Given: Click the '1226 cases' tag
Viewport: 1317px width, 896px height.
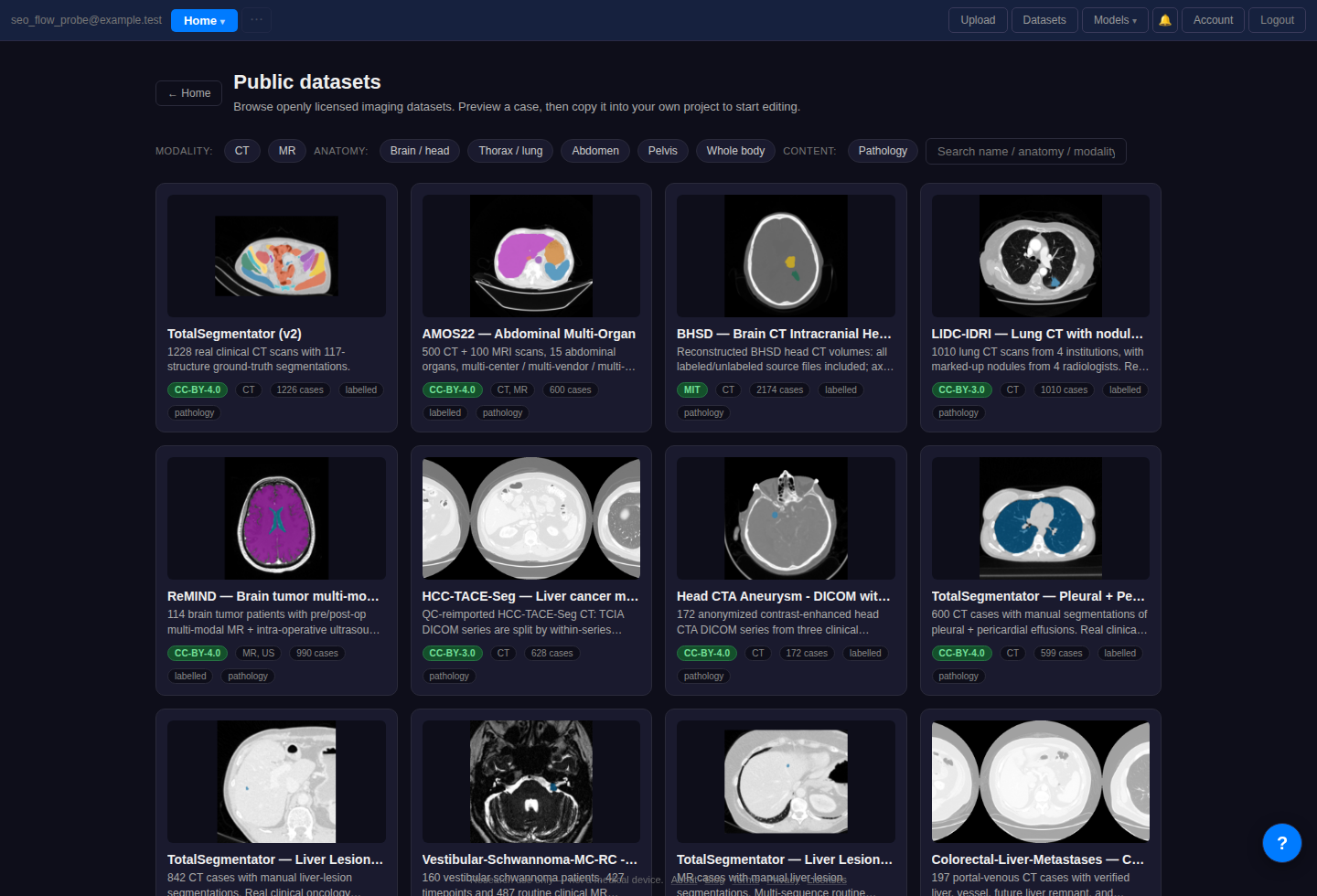Looking at the screenshot, I should click(x=300, y=389).
